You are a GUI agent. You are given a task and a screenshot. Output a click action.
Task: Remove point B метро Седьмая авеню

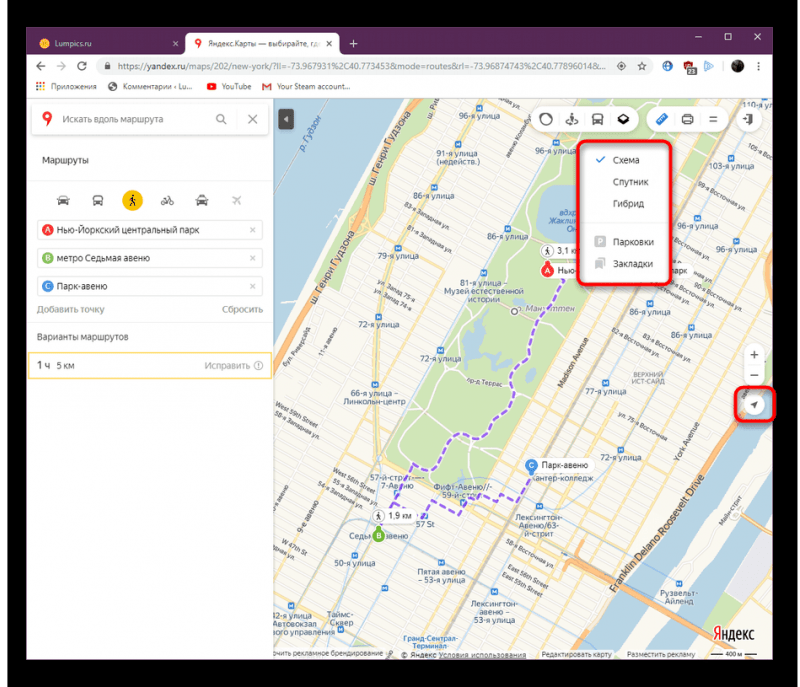click(253, 258)
